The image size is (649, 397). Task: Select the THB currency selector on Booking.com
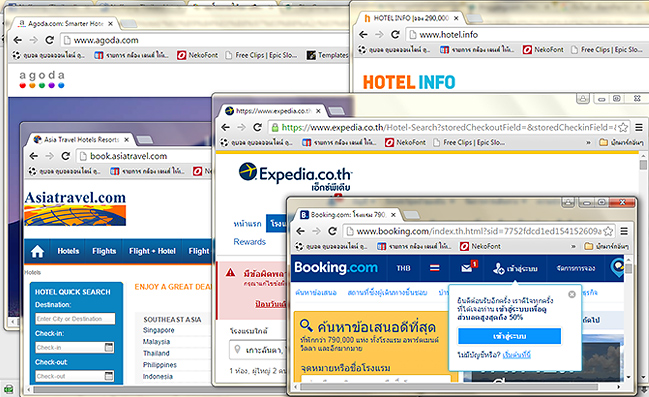[403, 268]
